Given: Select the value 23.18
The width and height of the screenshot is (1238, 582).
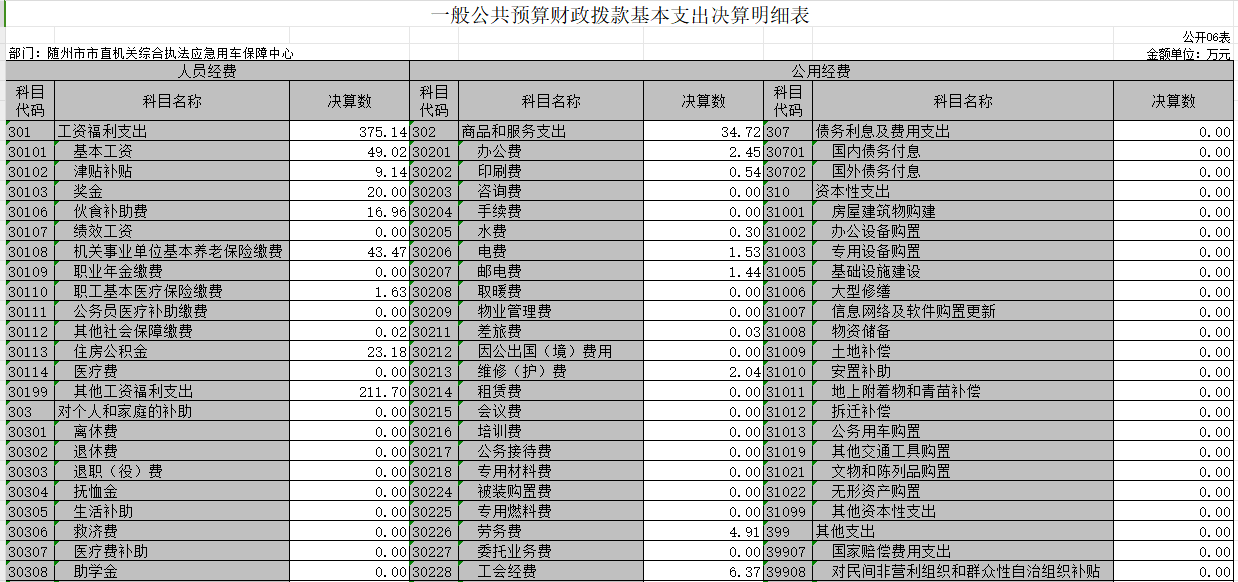Looking at the screenshot, I should point(350,351).
